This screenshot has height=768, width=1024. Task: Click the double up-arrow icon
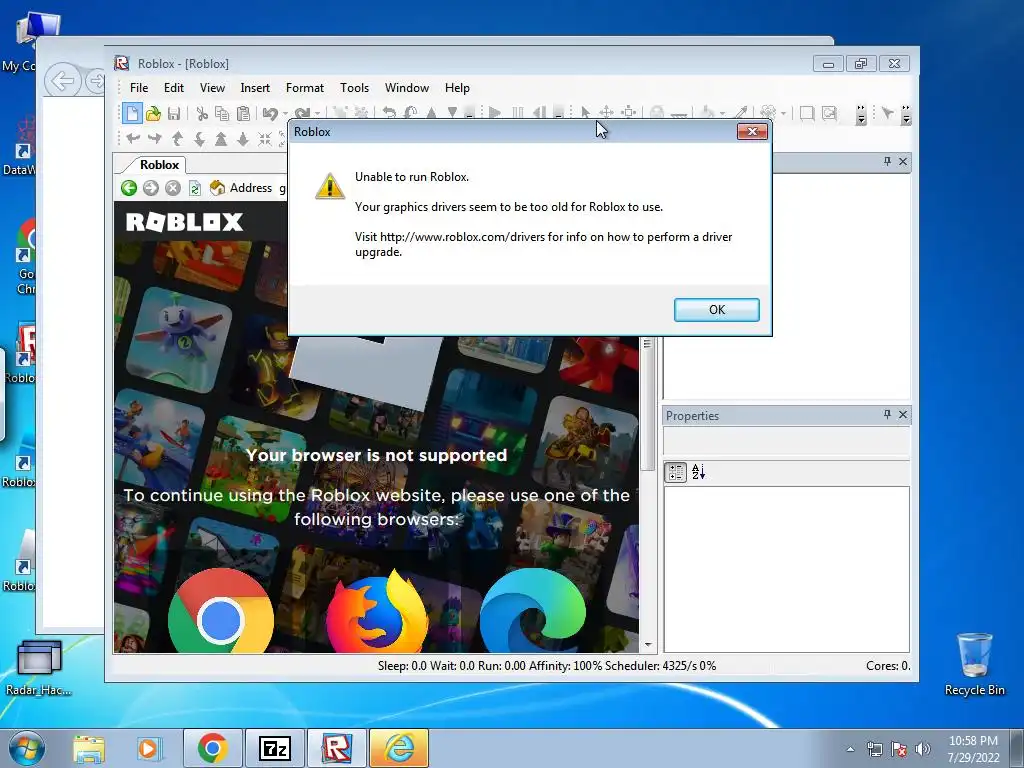(221, 138)
